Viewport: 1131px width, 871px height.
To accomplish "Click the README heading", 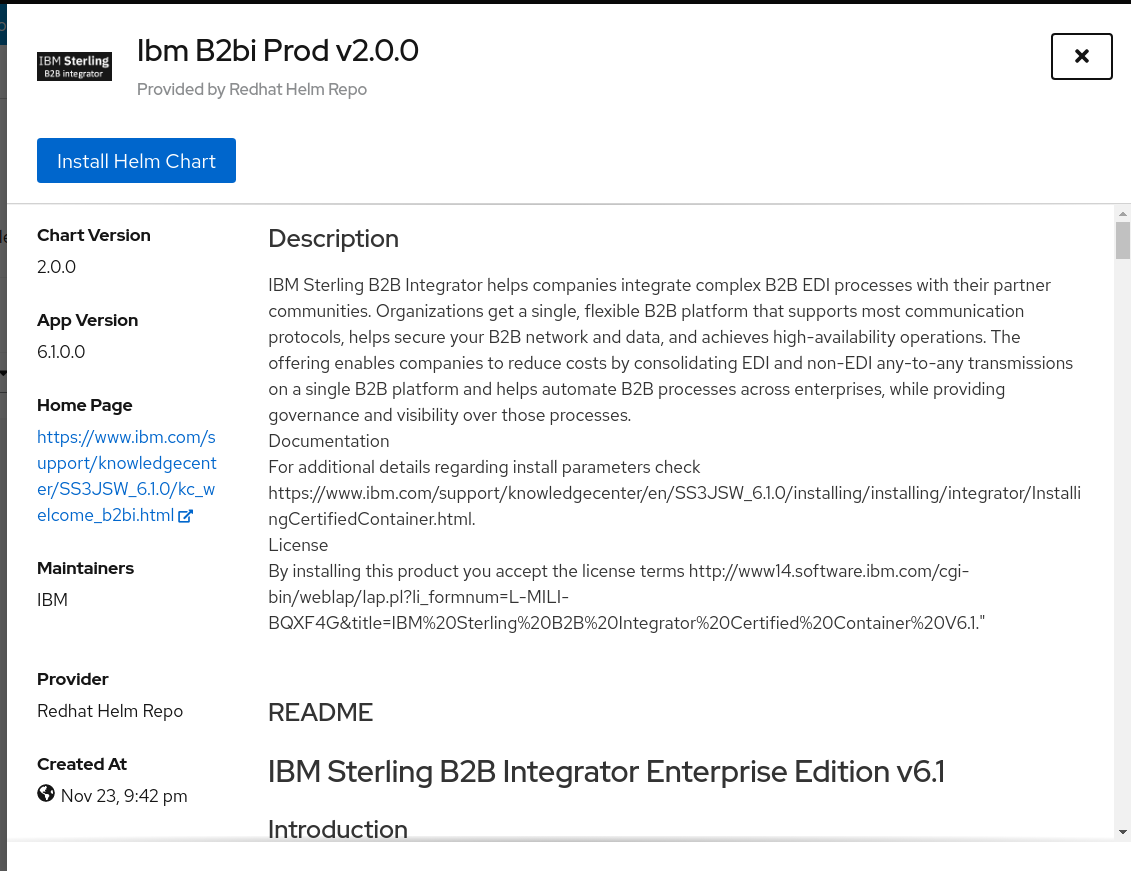I will tap(320, 712).
